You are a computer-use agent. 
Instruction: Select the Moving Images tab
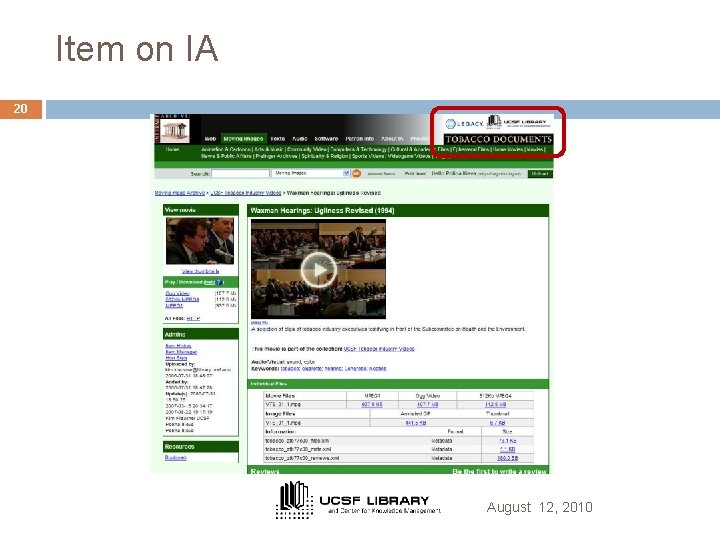click(x=243, y=139)
